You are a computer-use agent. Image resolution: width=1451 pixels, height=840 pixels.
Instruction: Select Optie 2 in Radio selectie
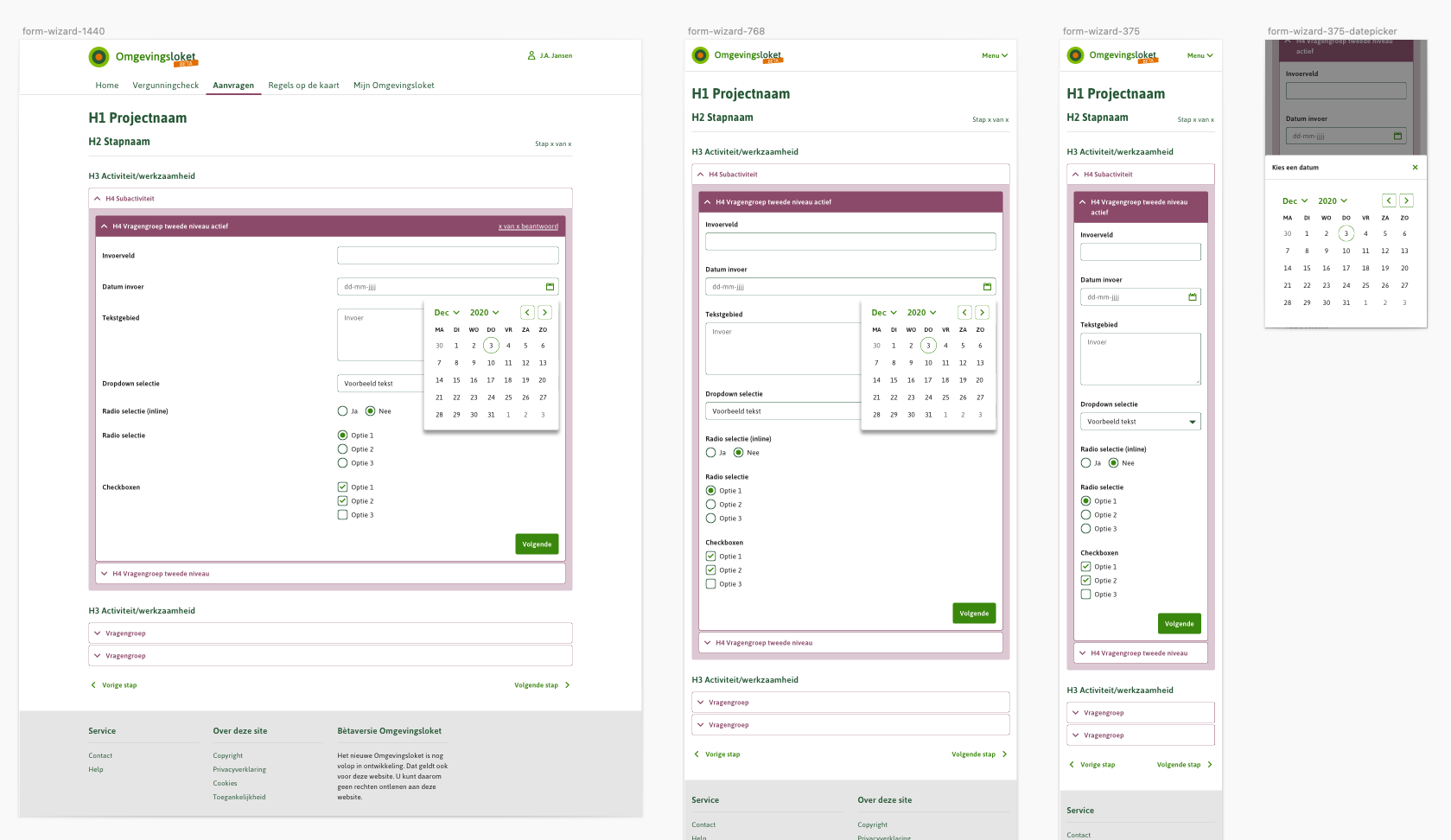click(342, 449)
